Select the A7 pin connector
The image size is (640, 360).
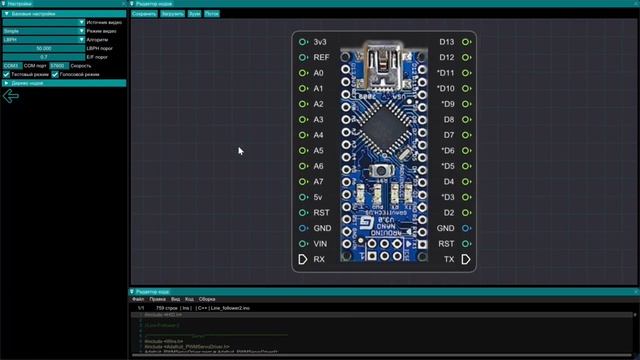303,182
